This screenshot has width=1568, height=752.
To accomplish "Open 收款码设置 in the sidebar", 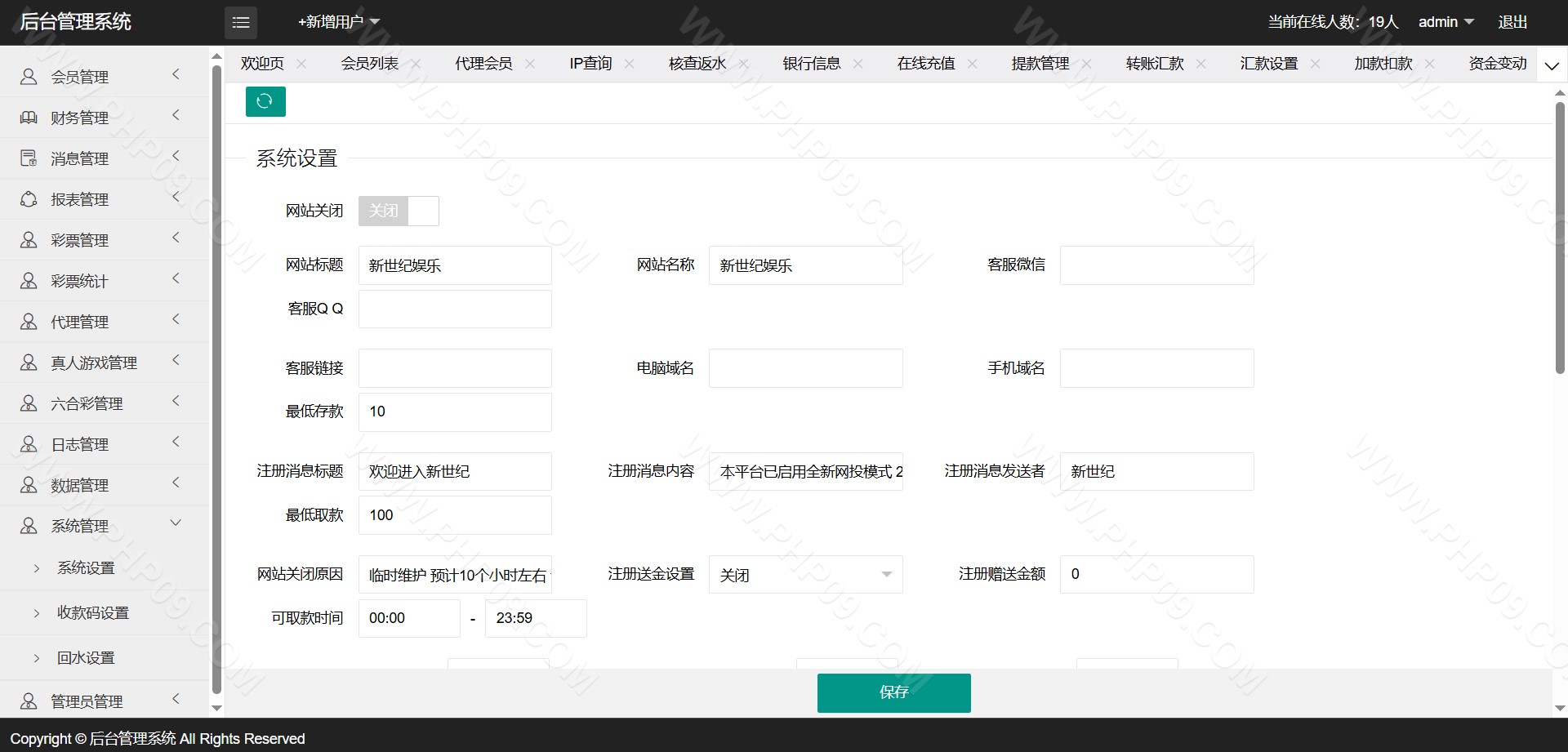I will tap(93, 612).
